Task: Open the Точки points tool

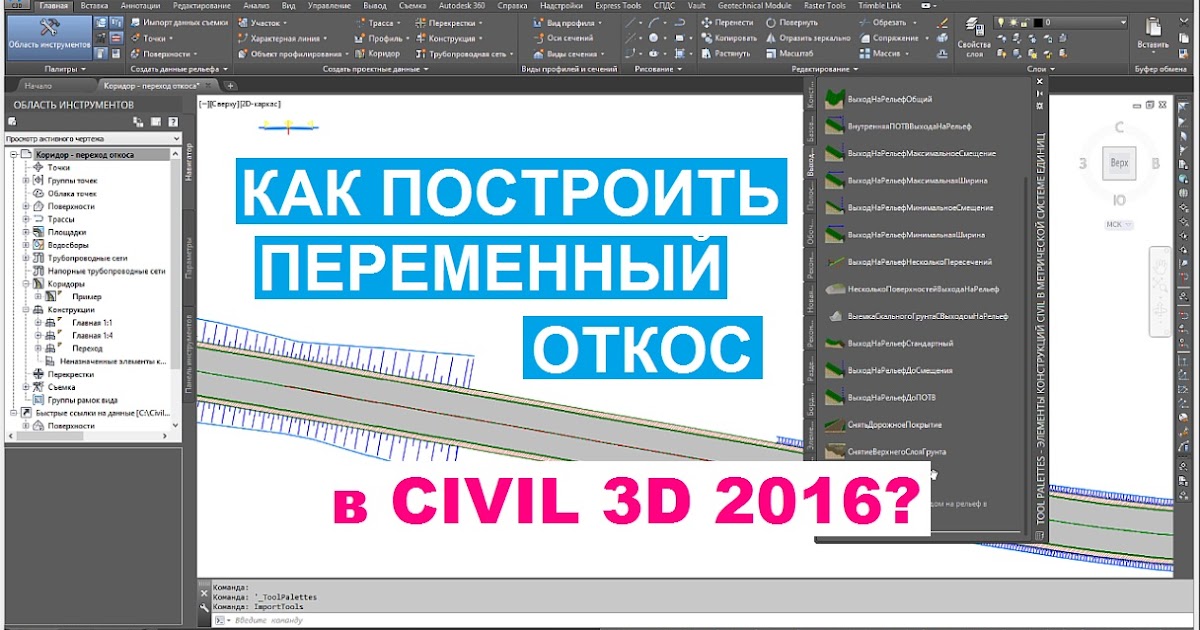Action: pyautogui.click(x=153, y=38)
